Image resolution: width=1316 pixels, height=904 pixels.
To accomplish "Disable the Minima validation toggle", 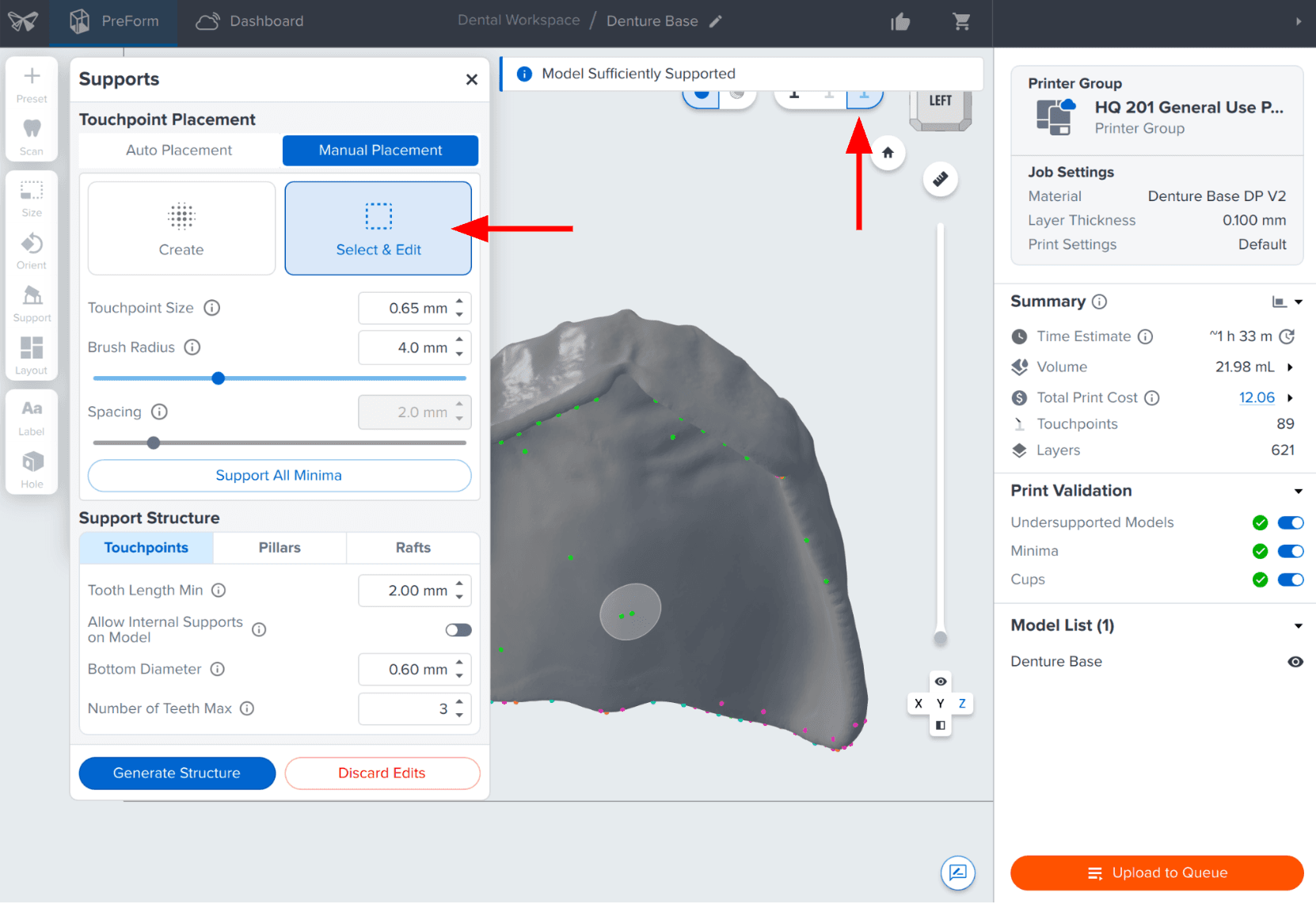I will (1291, 551).
